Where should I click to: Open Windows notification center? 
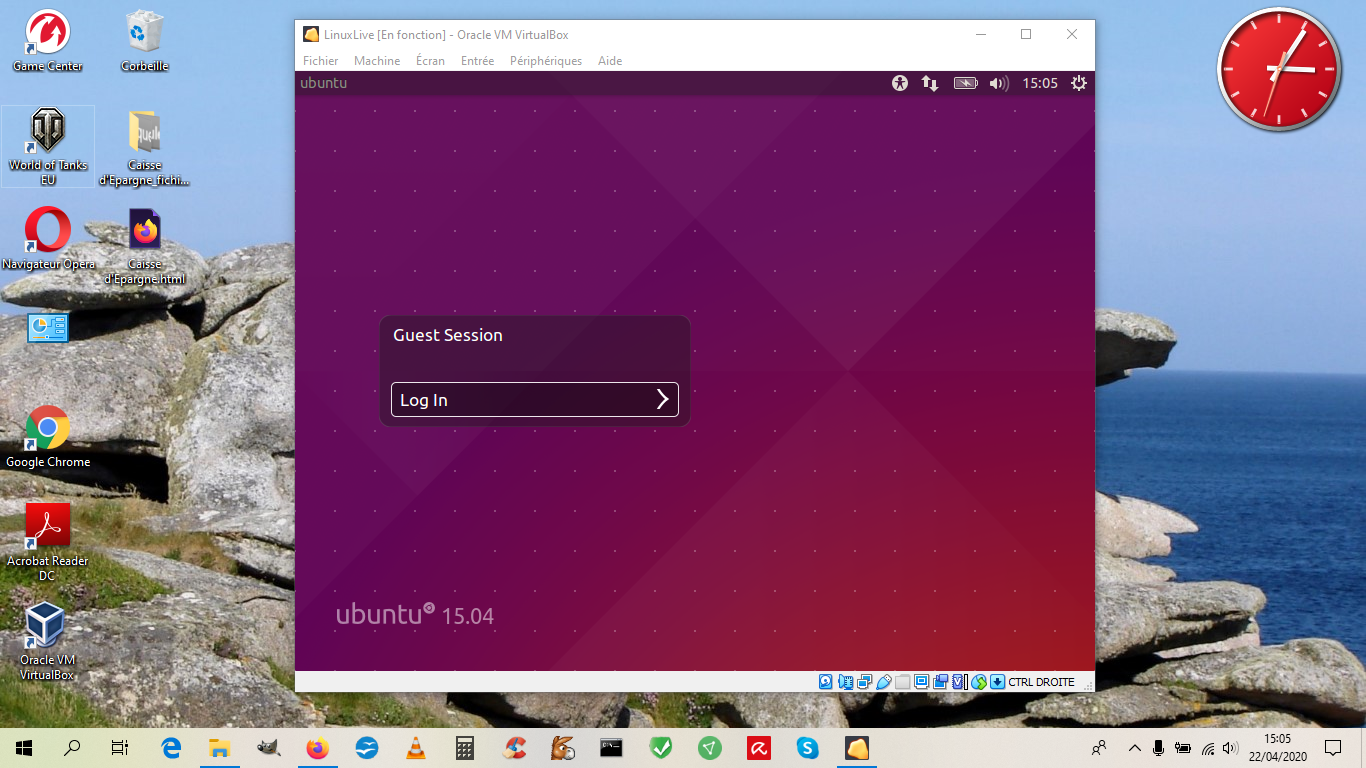(1332, 747)
